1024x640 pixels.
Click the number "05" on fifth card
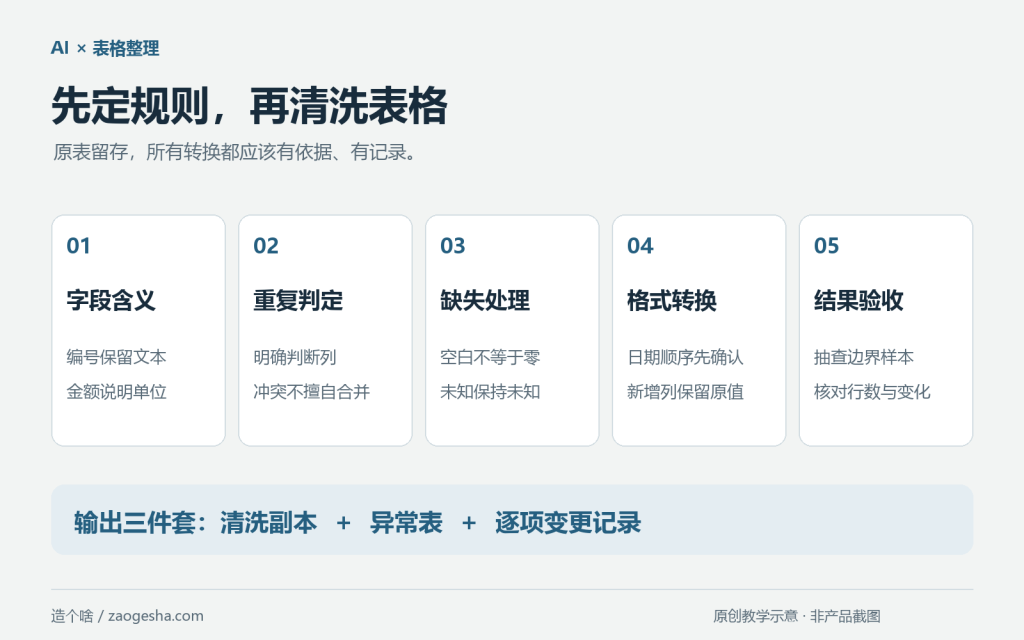click(x=826, y=246)
